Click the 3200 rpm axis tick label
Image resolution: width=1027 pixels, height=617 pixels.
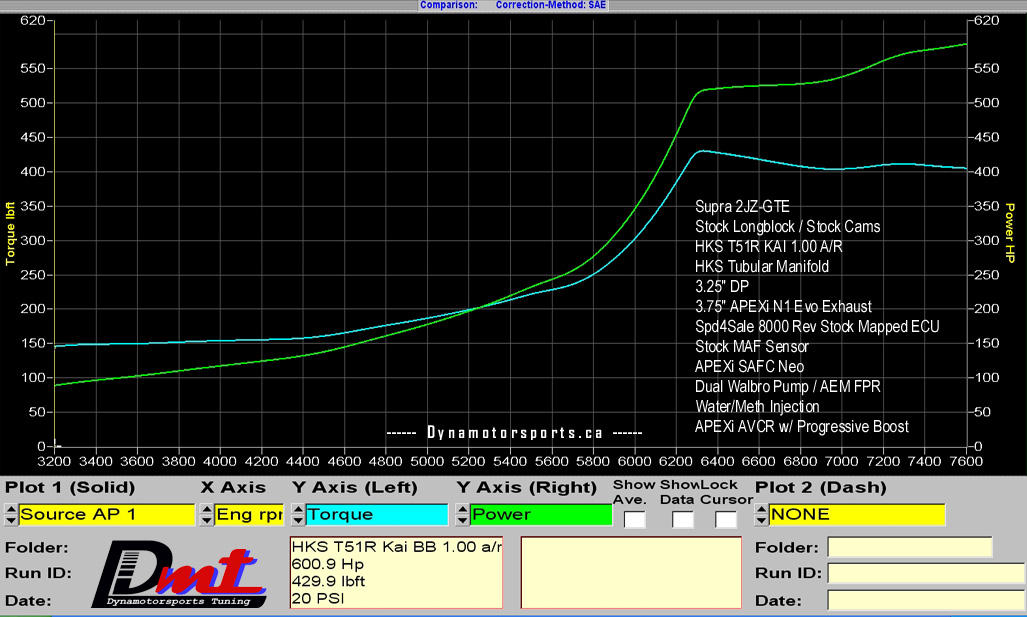point(54,462)
